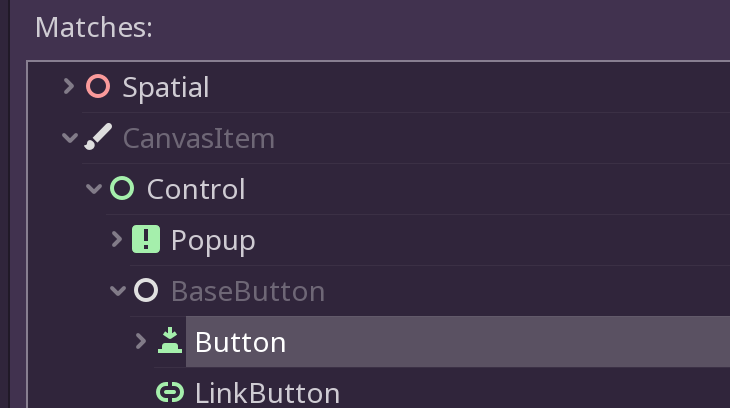Click the green Control node circle icon
The width and height of the screenshot is (730, 408).
(x=122, y=188)
